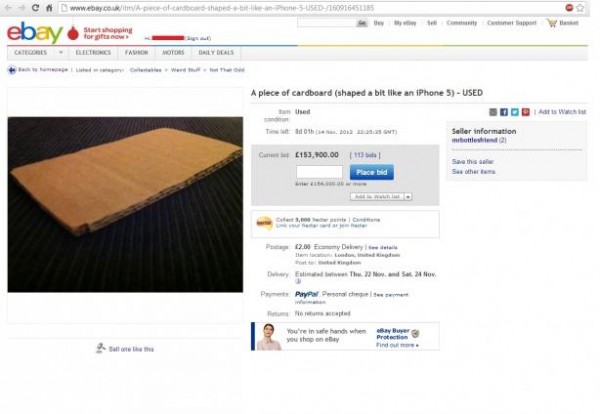Go to browser home icon

tap(49, 8)
